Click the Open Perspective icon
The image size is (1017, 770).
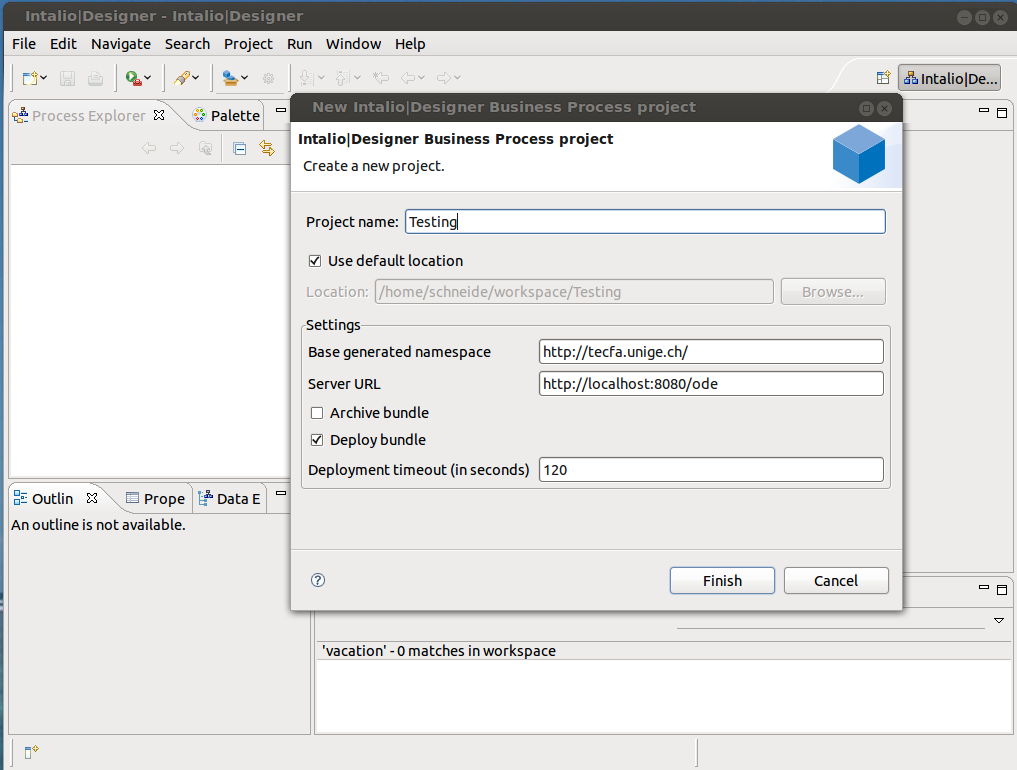click(883, 78)
